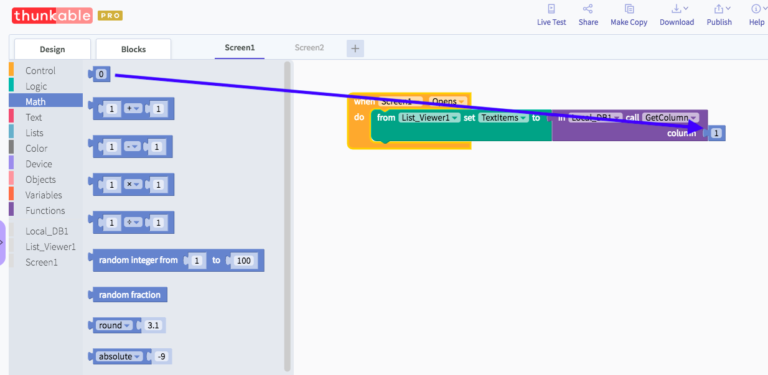The height and width of the screenshot is (375, 768).
Task: Switch to the Design tab
Action: (x=52, y=49)
